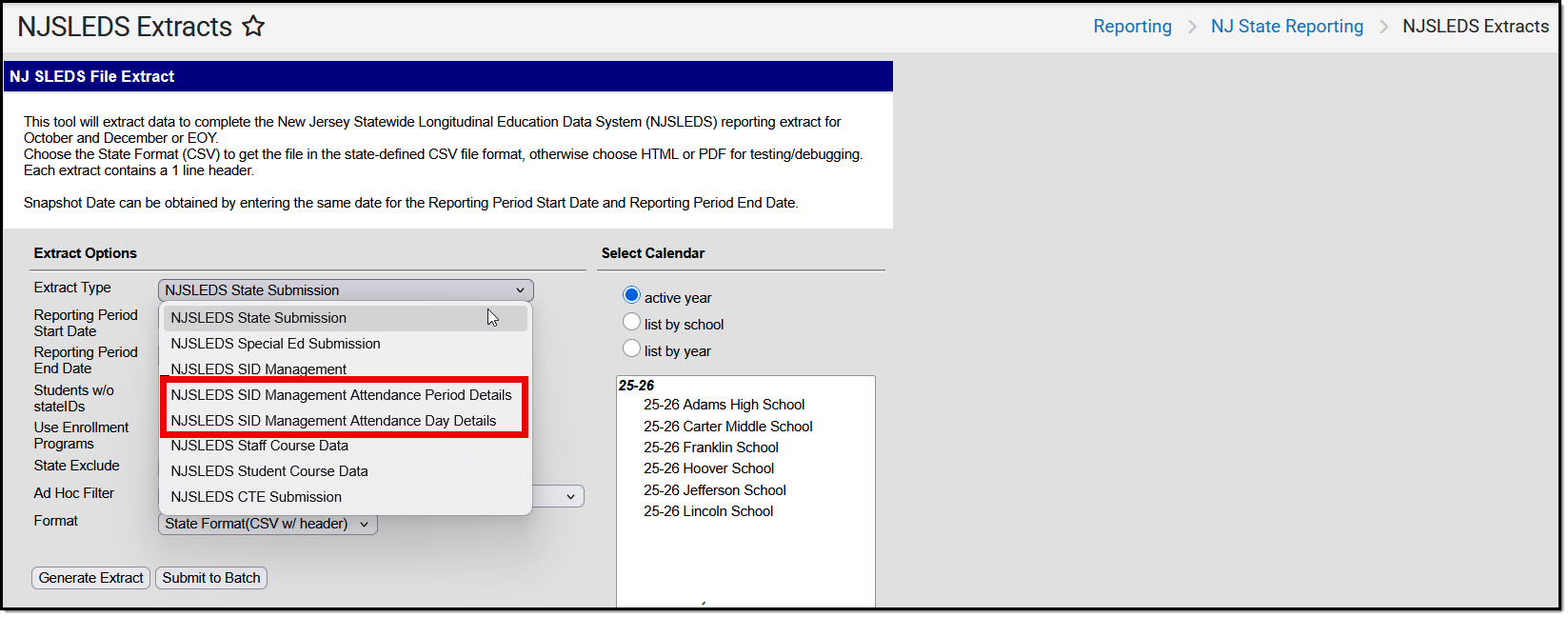
Task: Pick NJSLEDS Student Course Data option
Action: pos(345,471)
